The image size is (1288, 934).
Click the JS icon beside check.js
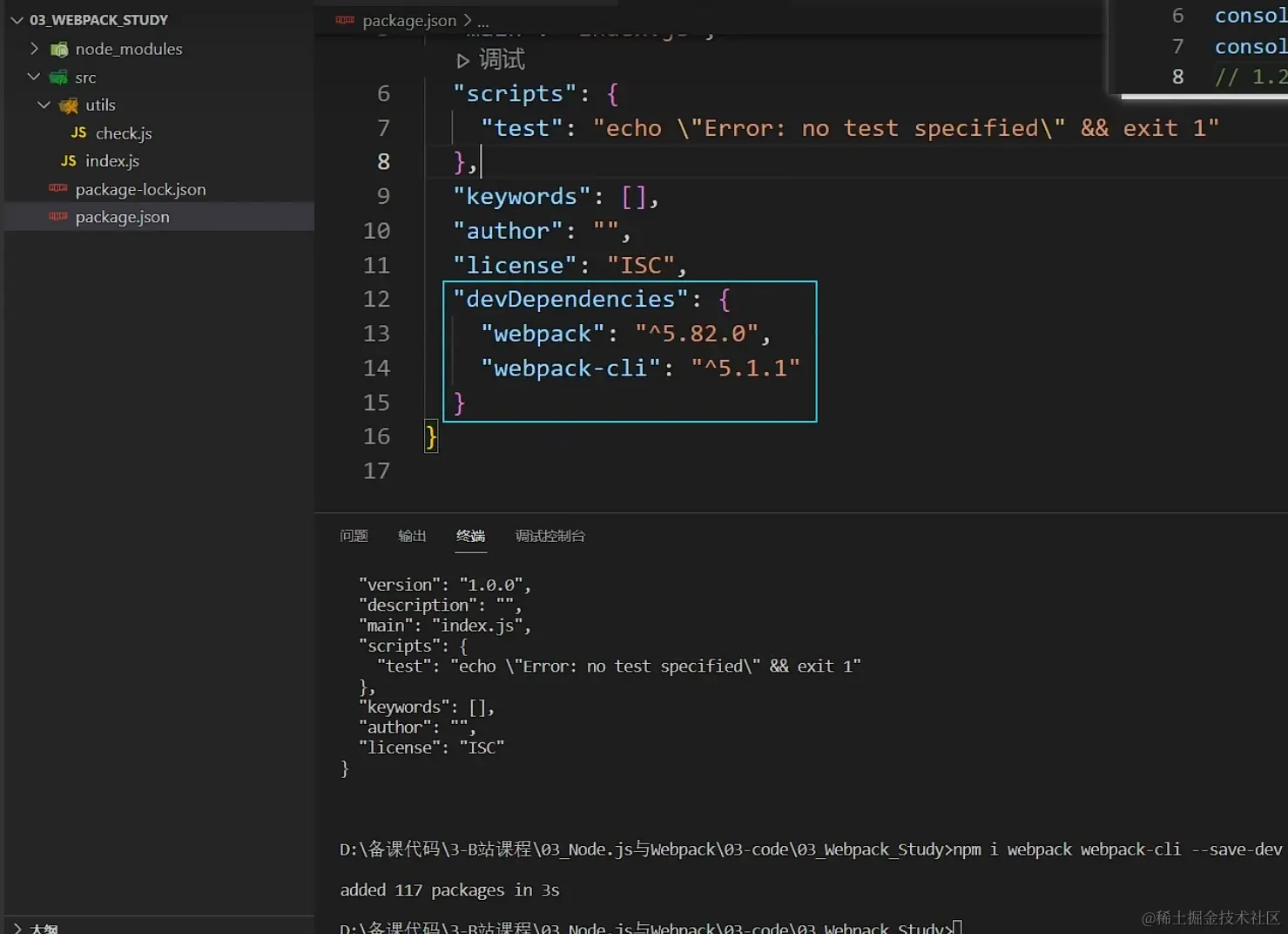[78, 132]
